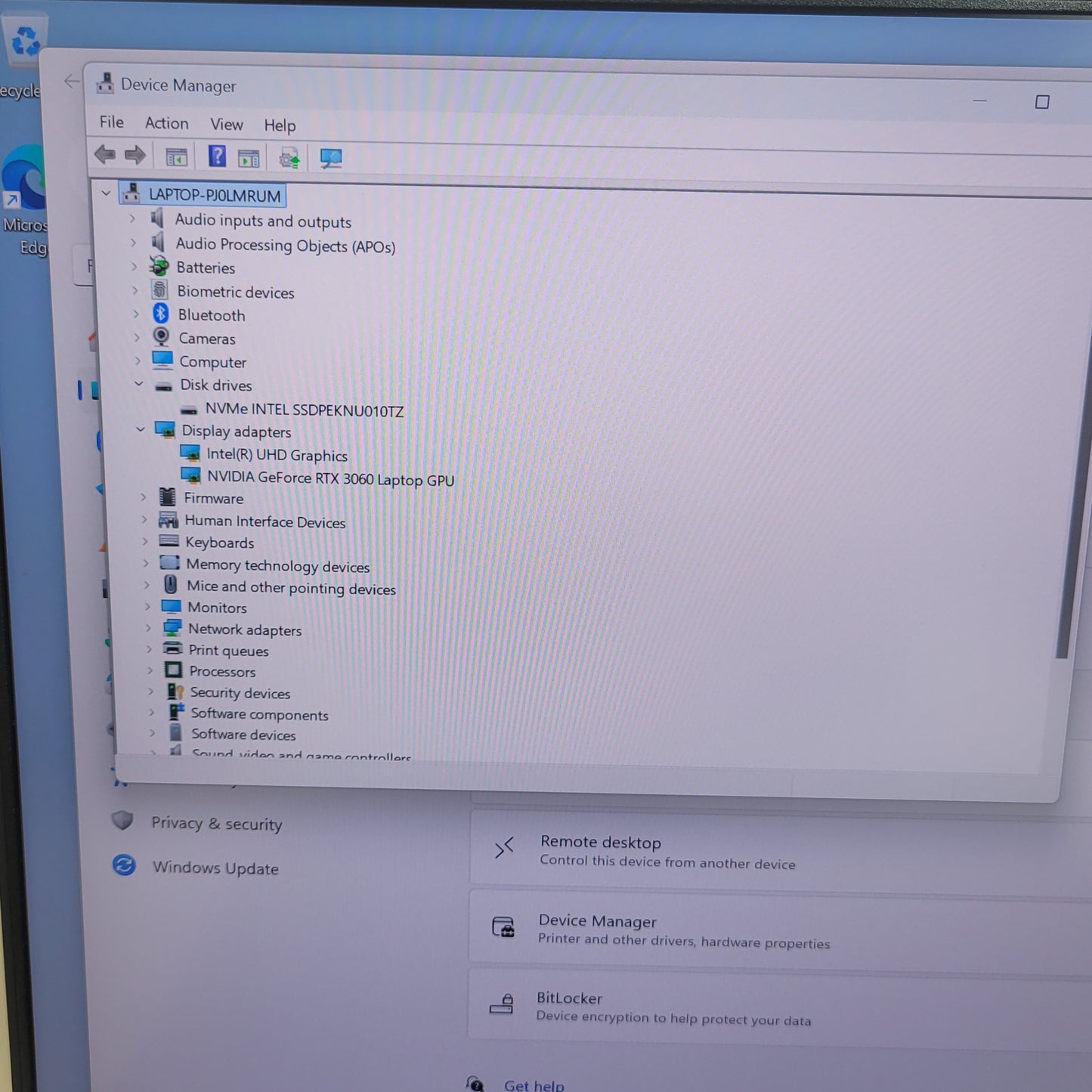This screenshot has height=1092, width=1092.
Task: Click the Cameras webcam icon
Action: 161,336
